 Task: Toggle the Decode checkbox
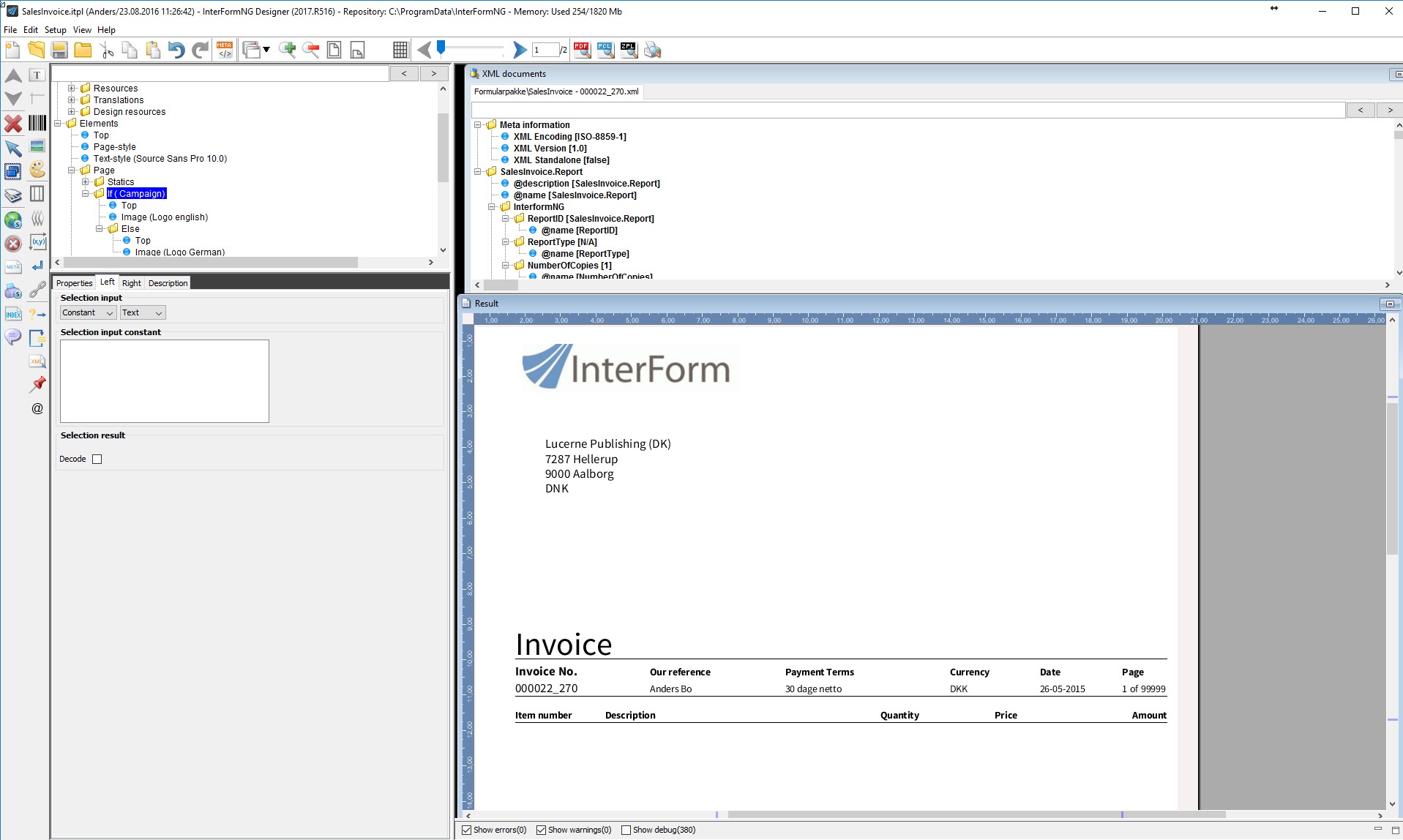(x=97, y=459)
